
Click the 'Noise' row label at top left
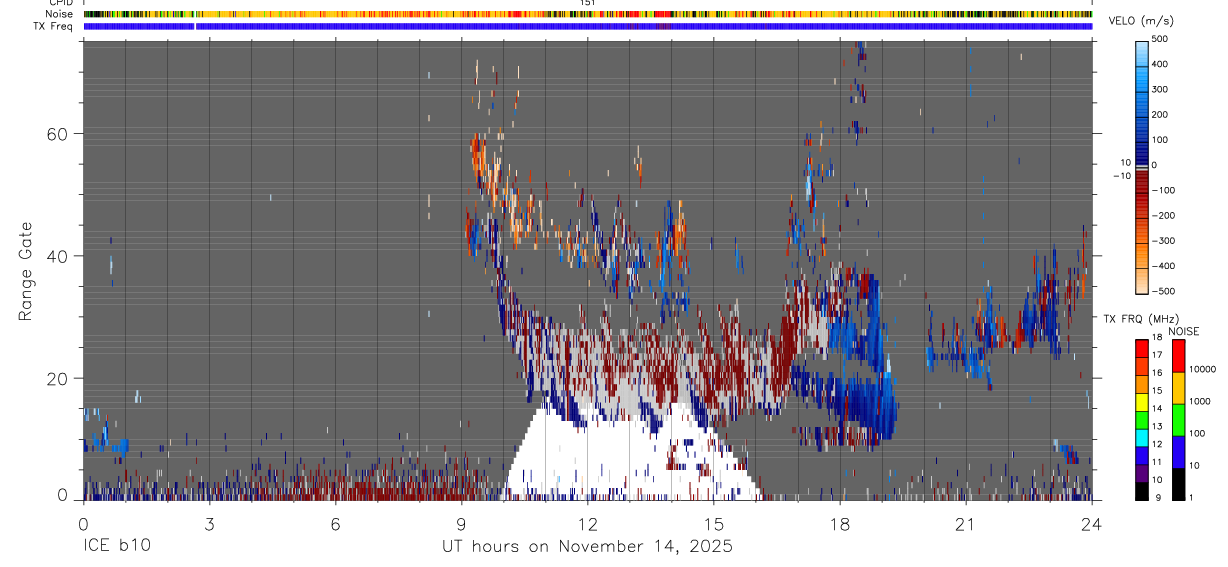[61, 14]
